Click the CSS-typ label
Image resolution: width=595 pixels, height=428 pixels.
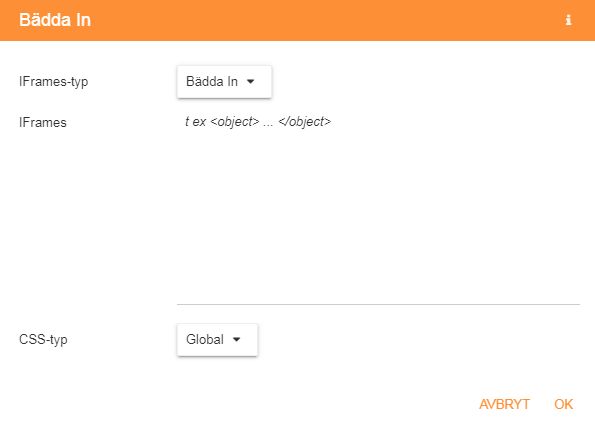tap(43, 340)
